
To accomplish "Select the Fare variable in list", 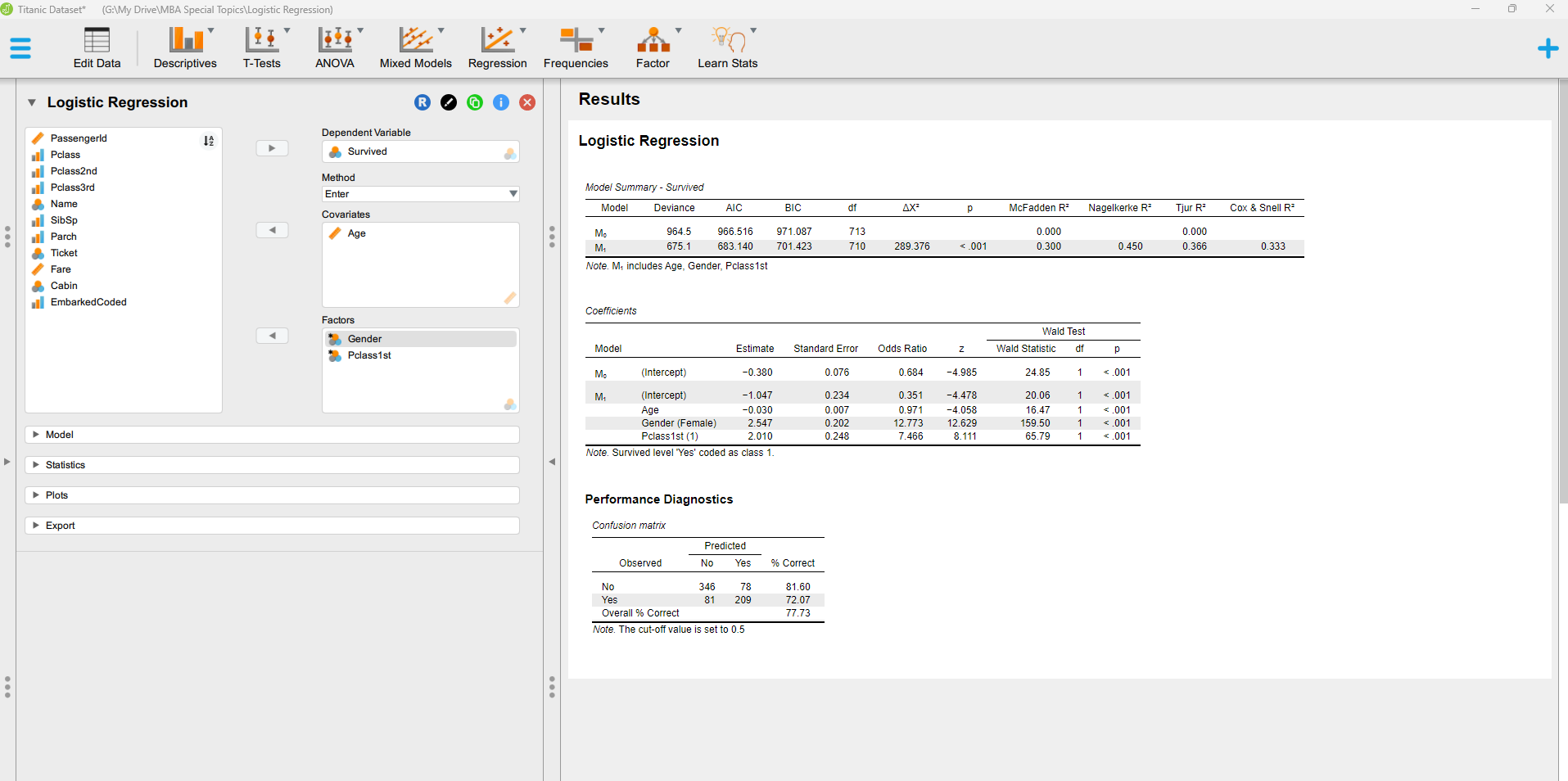I will pos(61,269).
